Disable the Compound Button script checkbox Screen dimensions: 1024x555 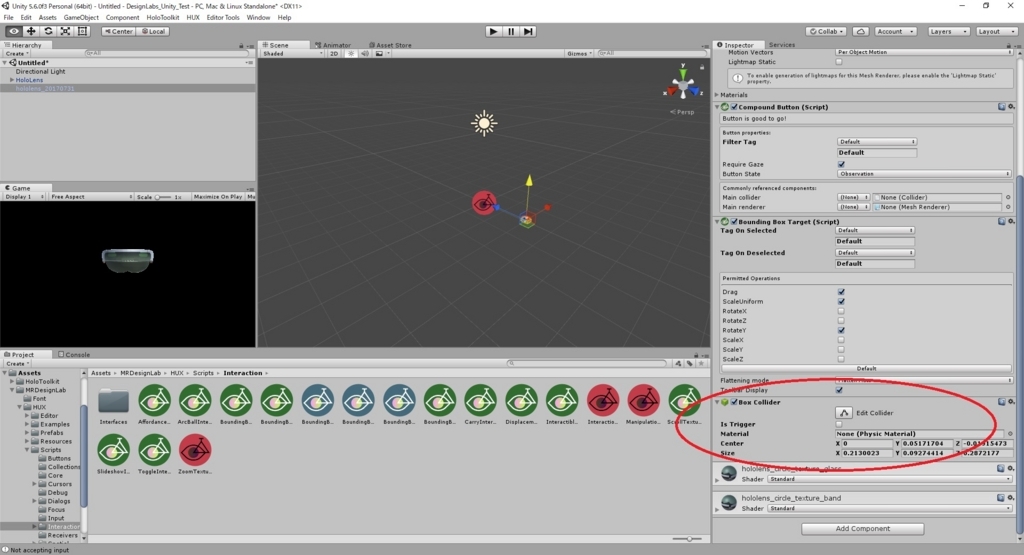click(734, 106)
